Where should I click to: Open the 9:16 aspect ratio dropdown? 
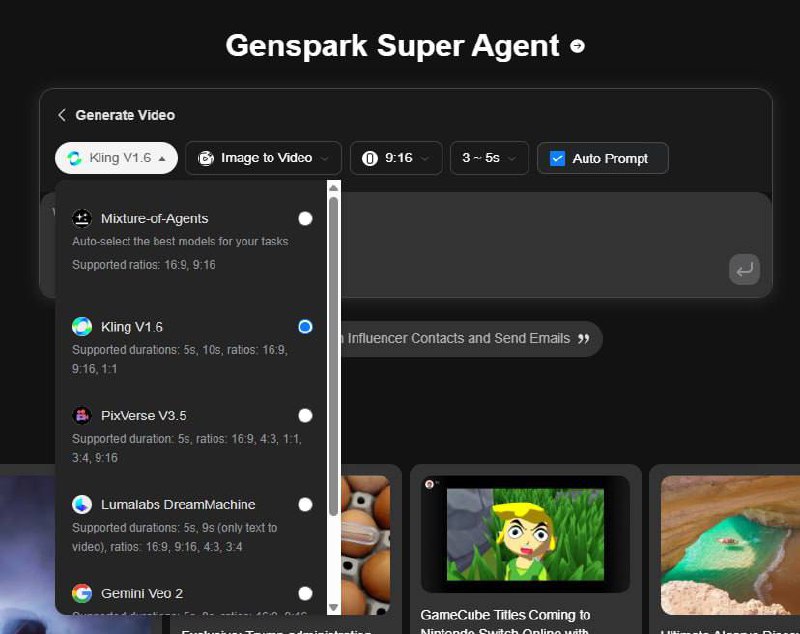coord(396,158)
